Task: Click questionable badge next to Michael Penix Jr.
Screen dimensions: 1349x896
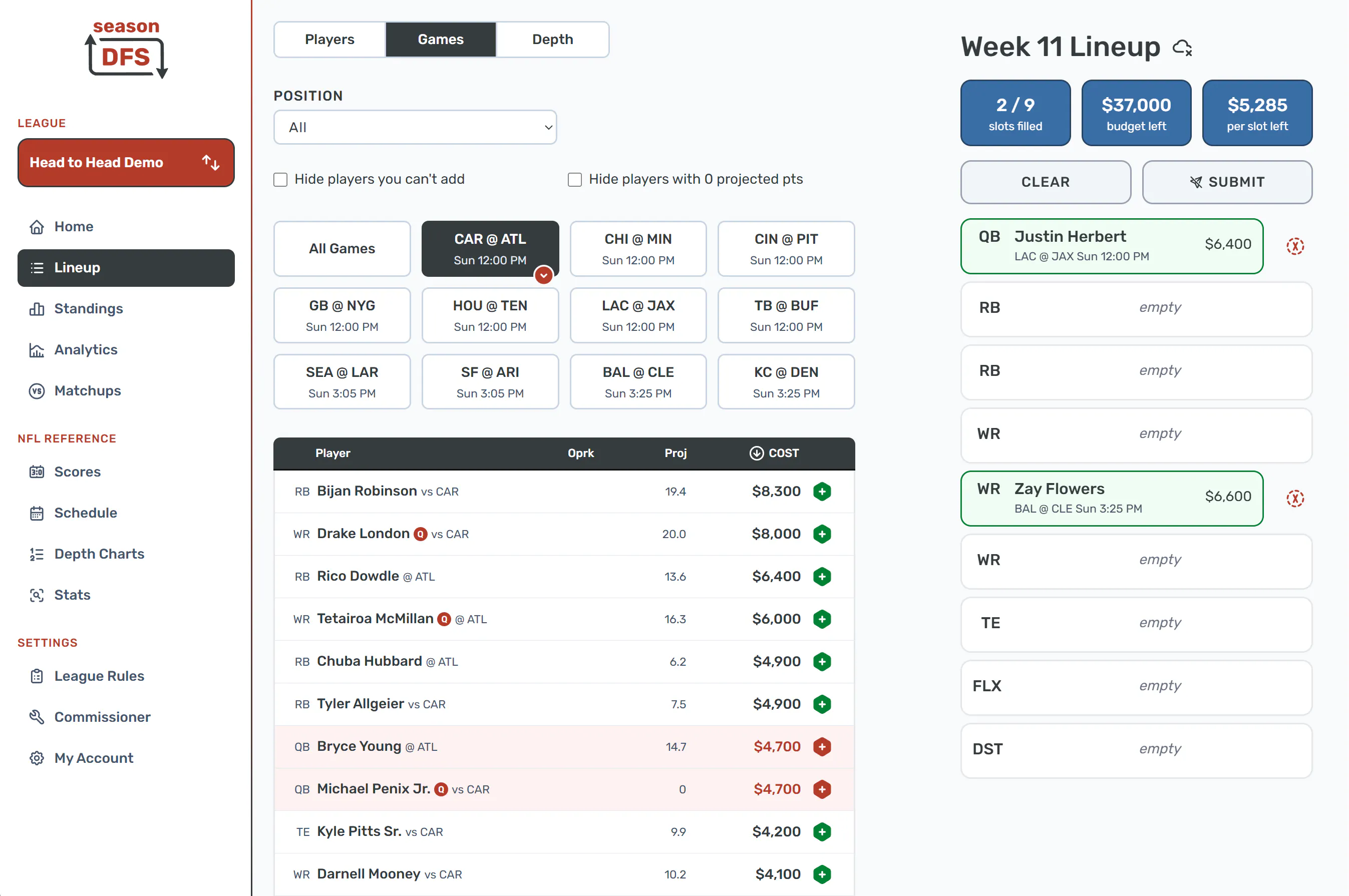Action: tap(441, 790)
